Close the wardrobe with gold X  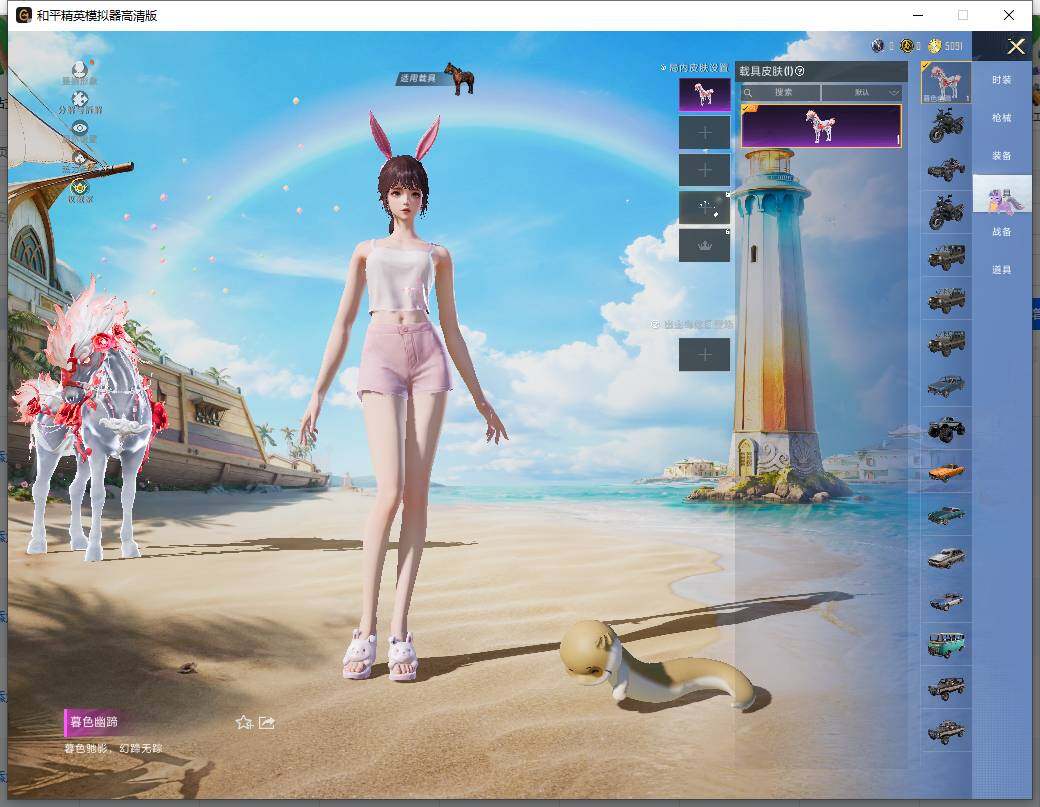point(1015,46)
